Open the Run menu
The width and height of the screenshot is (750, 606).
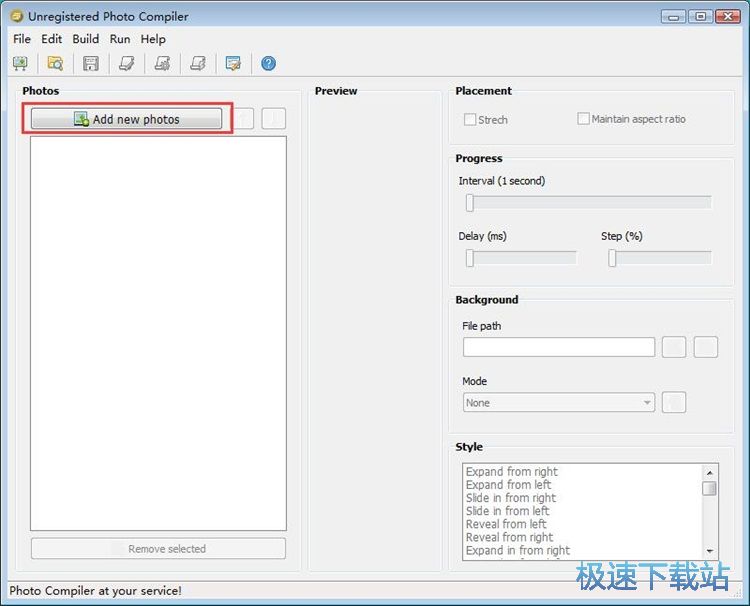(x=120, y=39)
